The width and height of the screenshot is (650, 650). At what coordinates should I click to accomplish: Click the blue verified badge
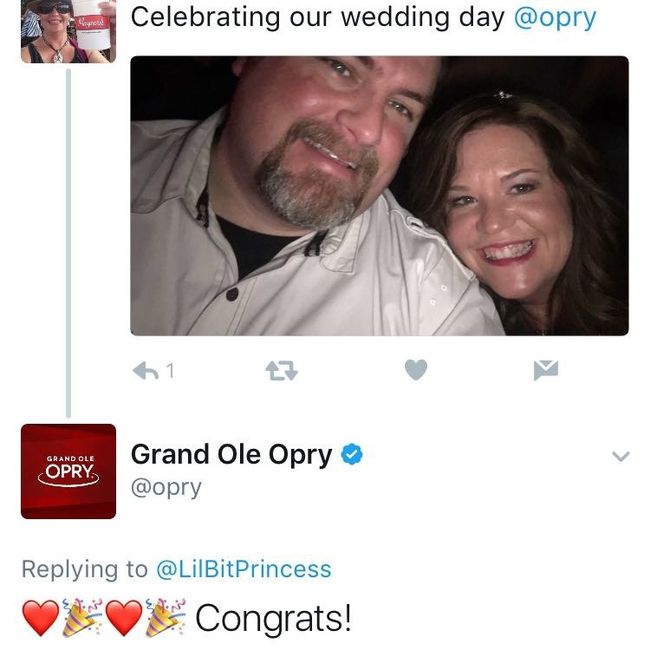(x=352, y=455)
